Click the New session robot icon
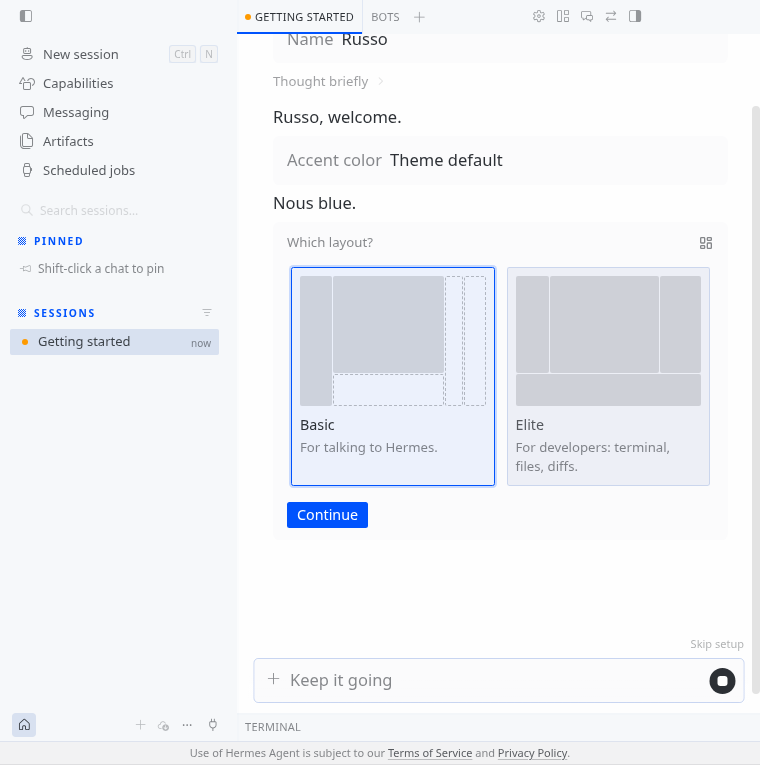This screenshot has width=760, height=765. coord(27,54)
